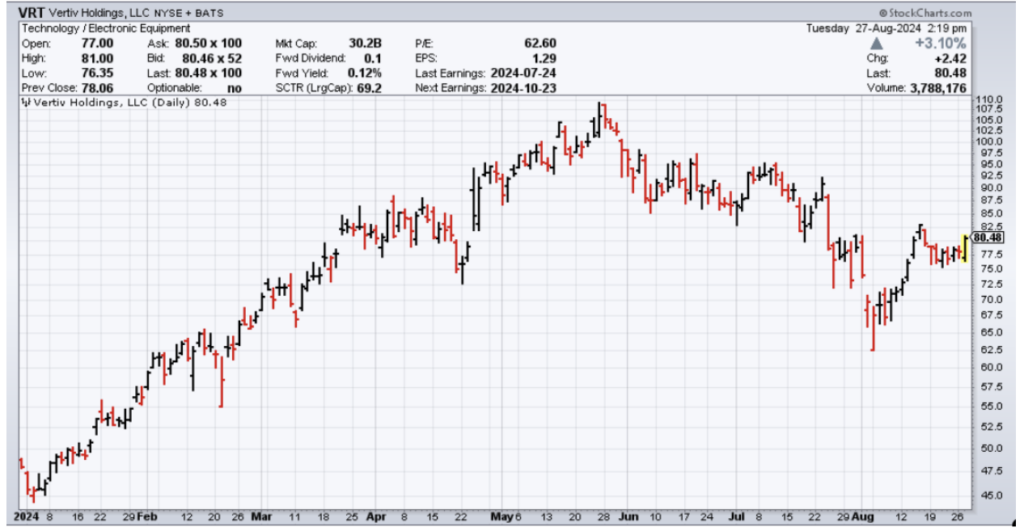Viewport: 1024px width, 531px height.
Task: Click the VRT ticker symbol
Action: coord(31,13)
